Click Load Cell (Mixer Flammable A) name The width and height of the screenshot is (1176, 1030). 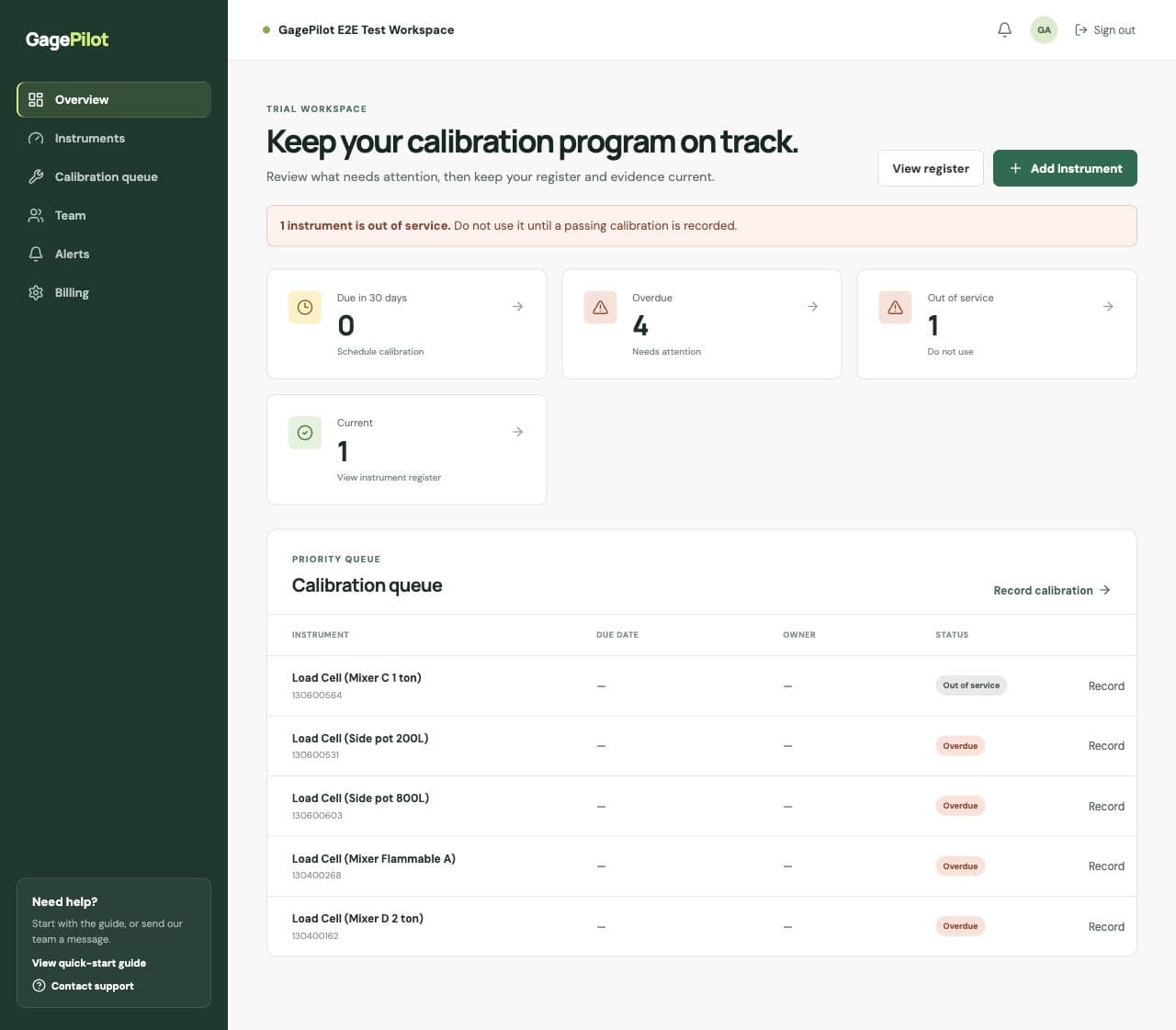tap(374, 858)
